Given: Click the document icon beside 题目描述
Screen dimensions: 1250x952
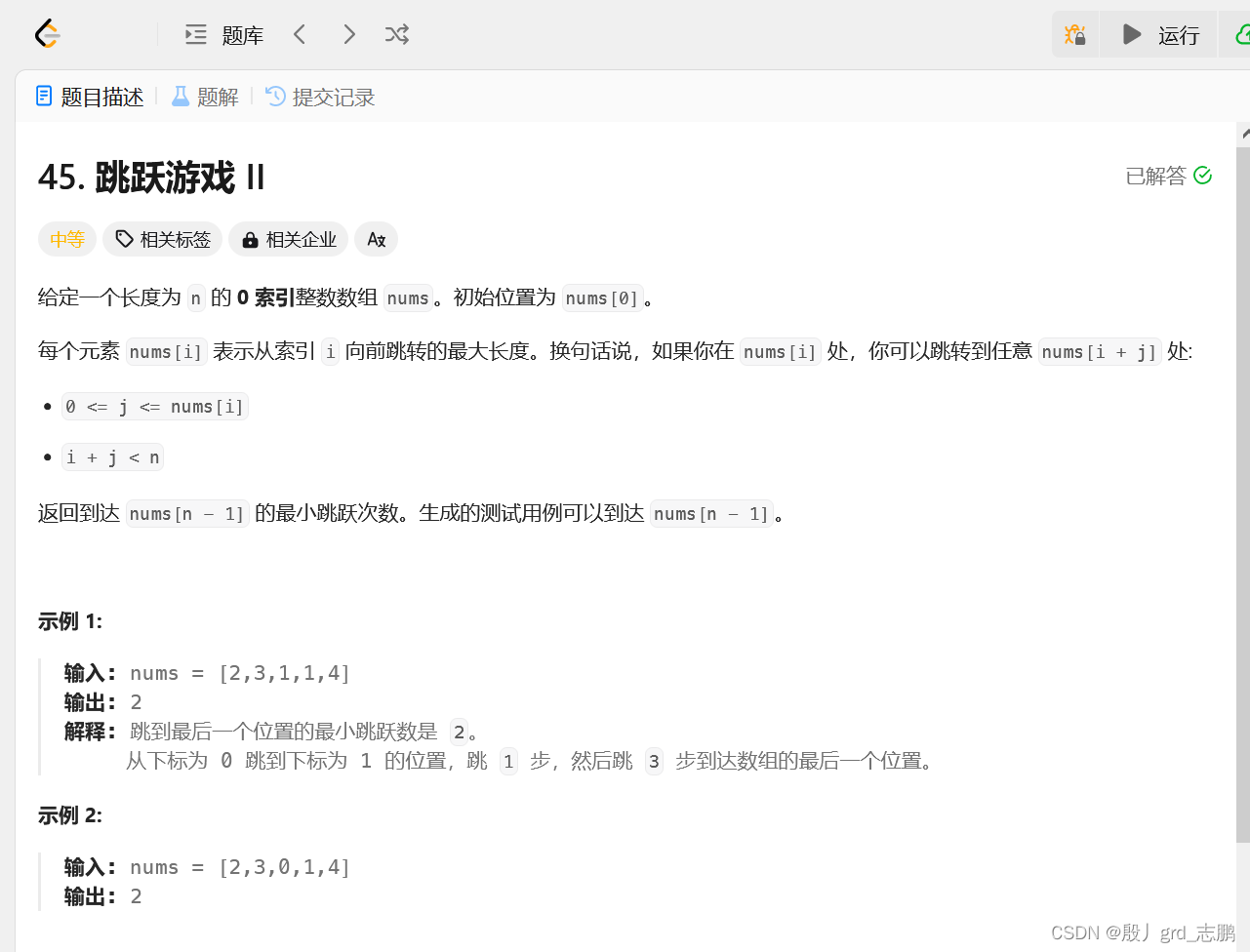Looking at the screenshot, I should point(44,96).
